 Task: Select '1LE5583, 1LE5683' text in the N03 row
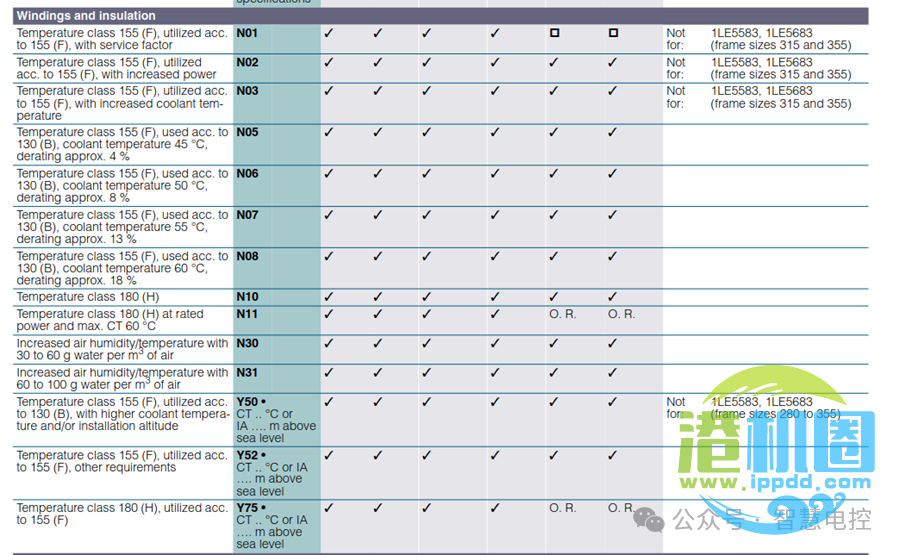tap(761, 91)
